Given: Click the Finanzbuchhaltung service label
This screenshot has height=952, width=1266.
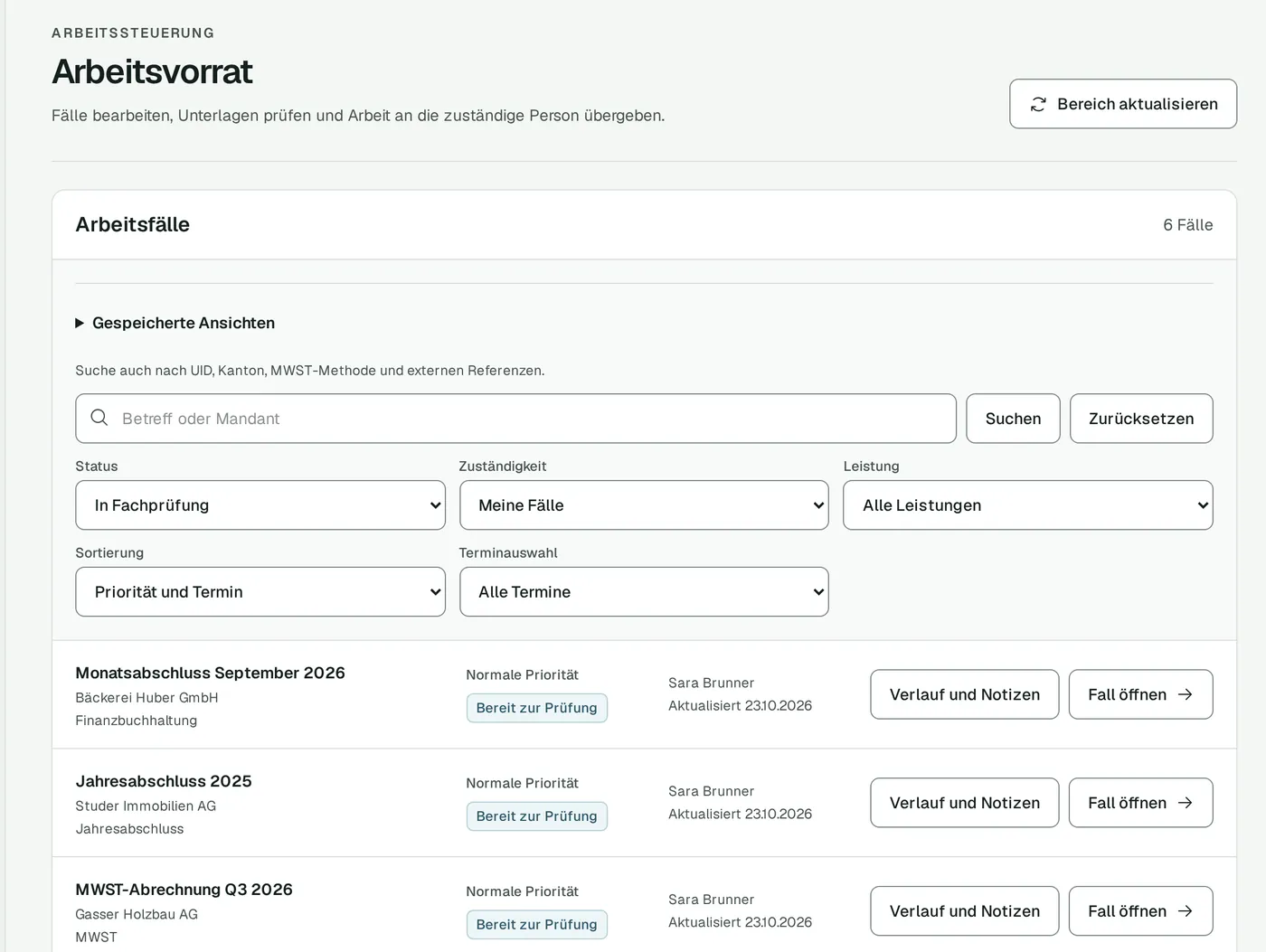Looking at the screenshot, I should pos(137,721).
